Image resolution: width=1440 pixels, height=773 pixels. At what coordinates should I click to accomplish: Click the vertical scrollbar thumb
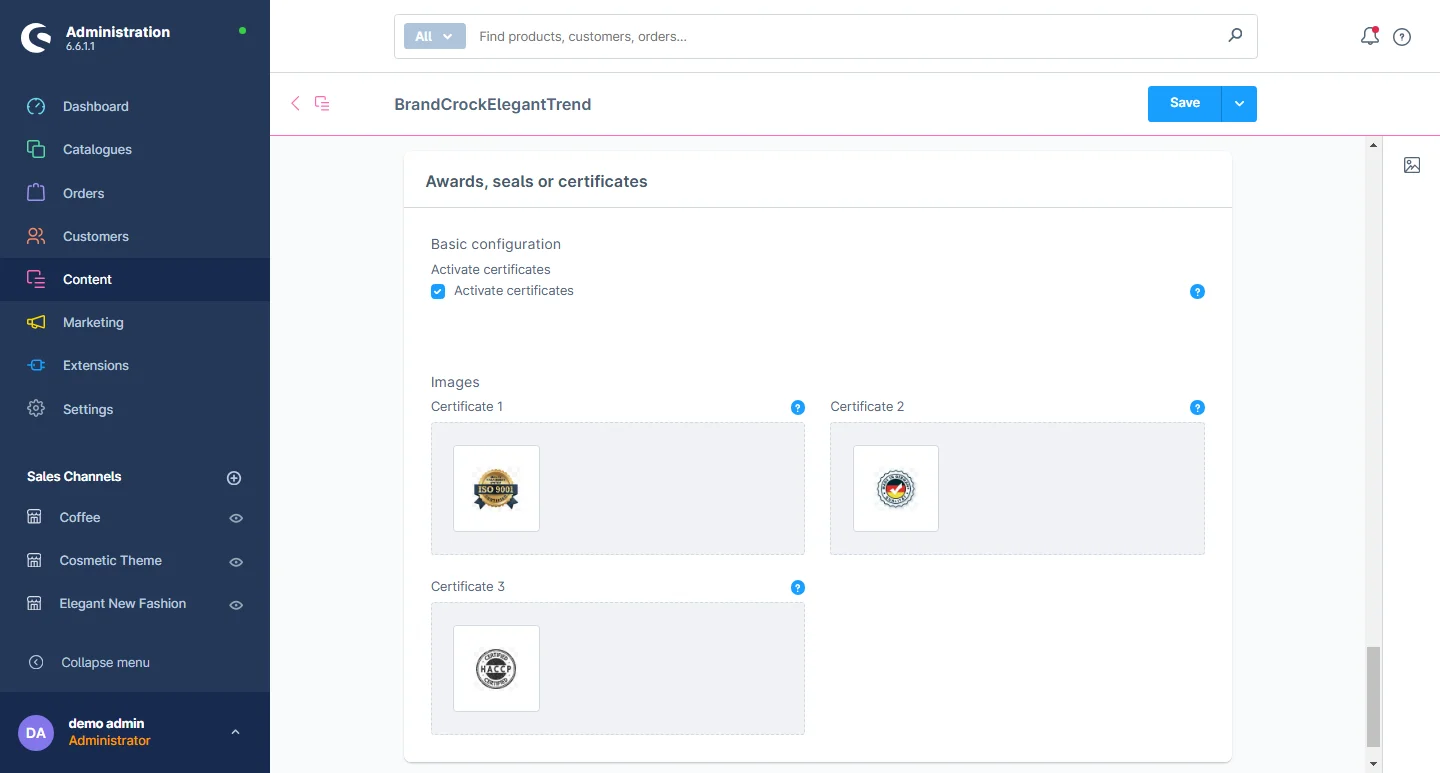pos(1373,695)
